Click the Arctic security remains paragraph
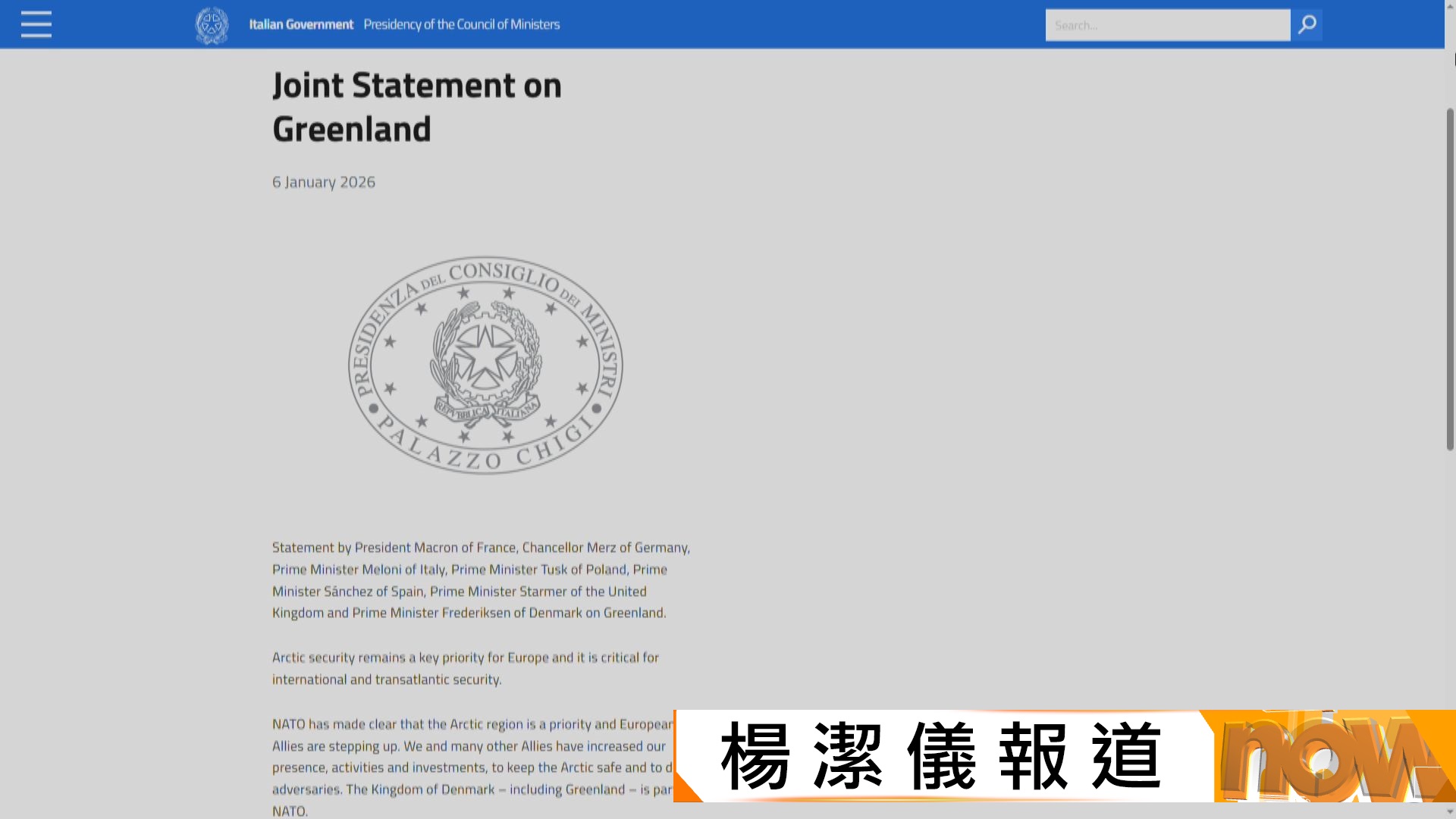This screenshot has width=1456, height=819. point(465,668)
